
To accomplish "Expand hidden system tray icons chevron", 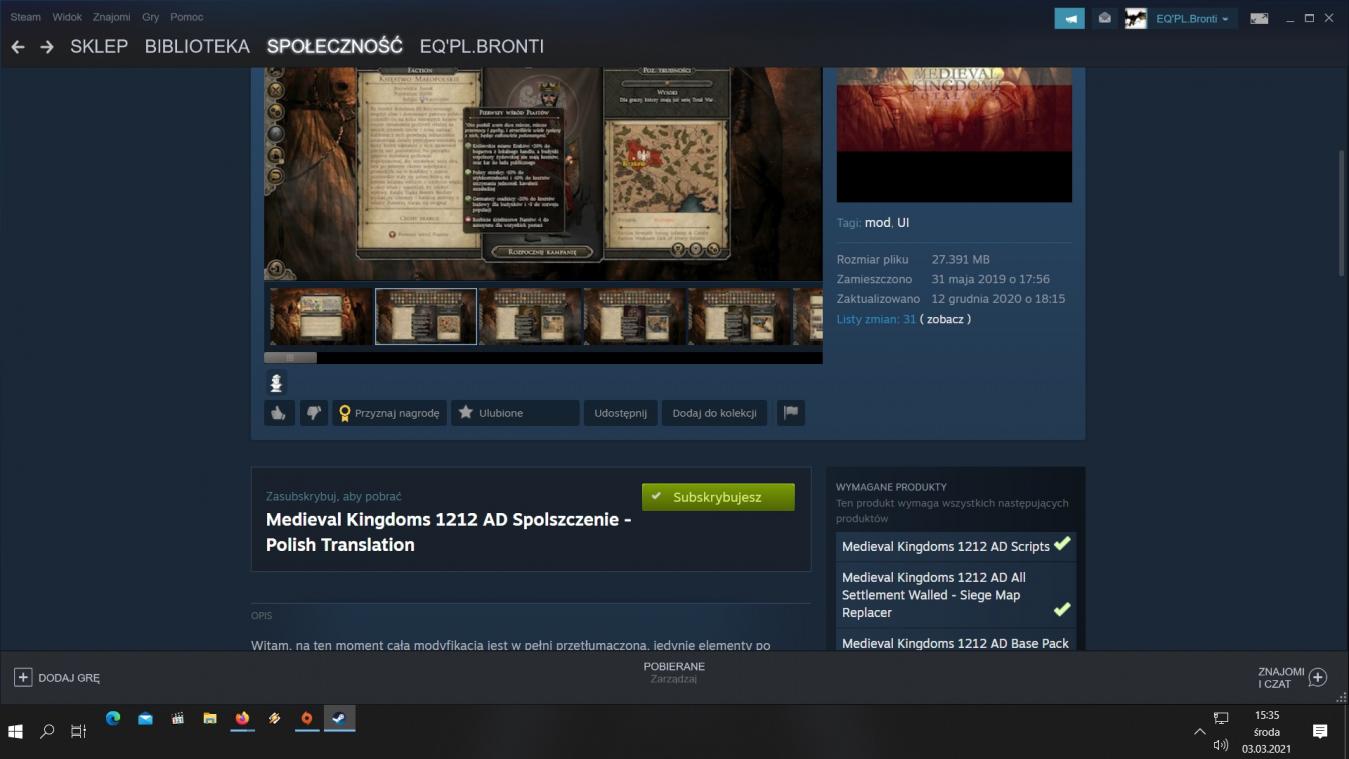I will tap(1200, 732).
